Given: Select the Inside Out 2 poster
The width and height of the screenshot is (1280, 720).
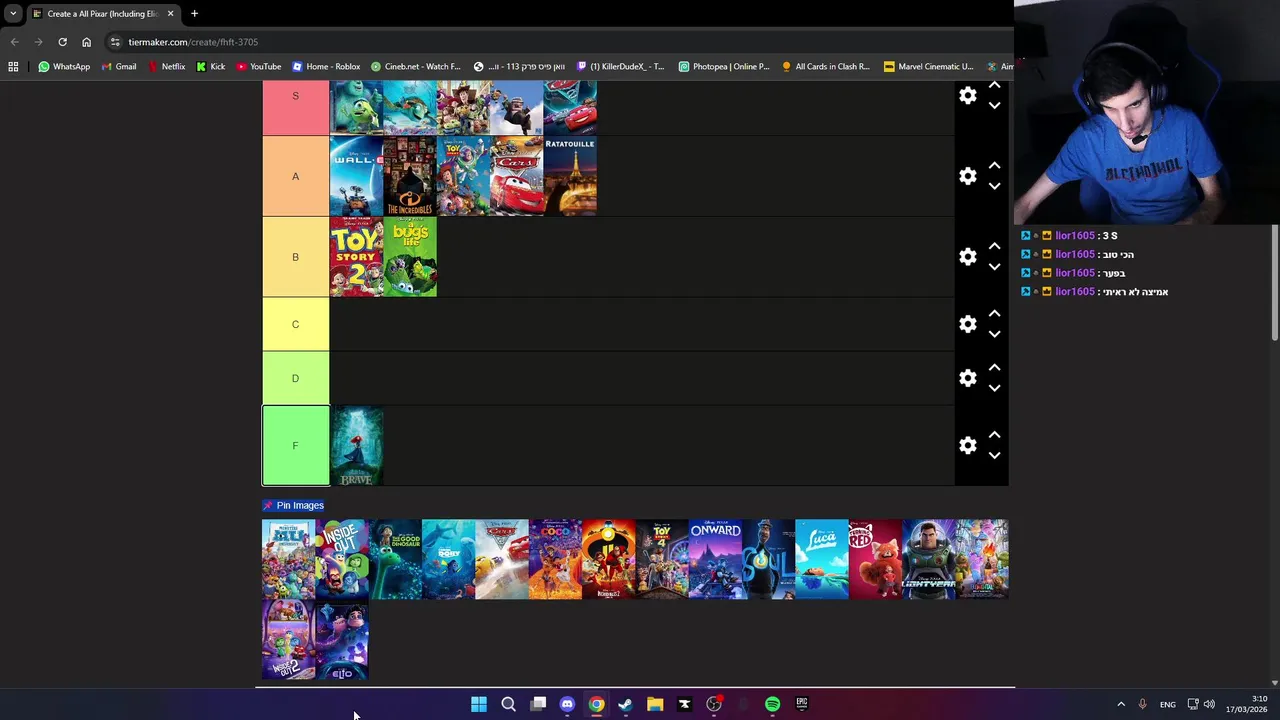Looking at the screenshot, I should [x=288, y=640].
